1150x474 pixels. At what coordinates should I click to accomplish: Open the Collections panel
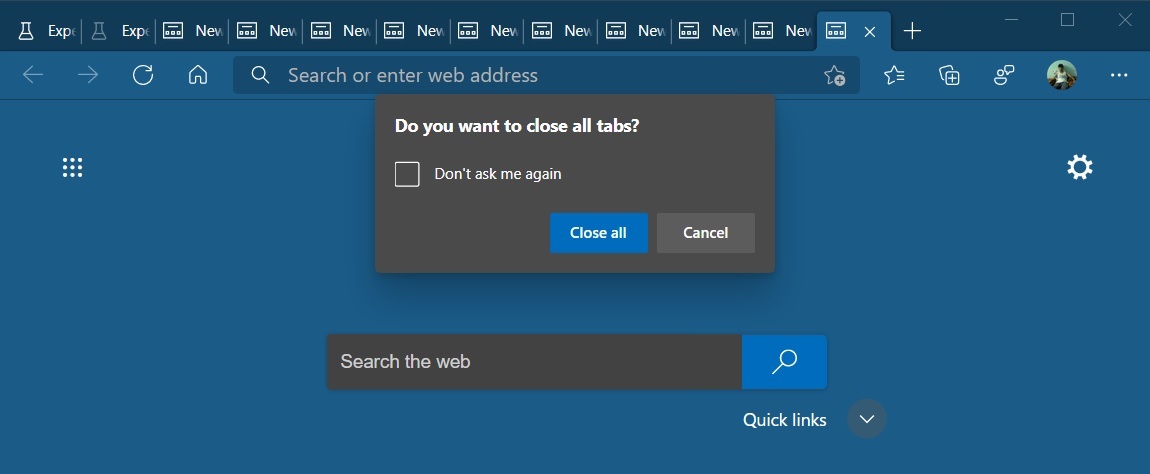coord(949,75)
